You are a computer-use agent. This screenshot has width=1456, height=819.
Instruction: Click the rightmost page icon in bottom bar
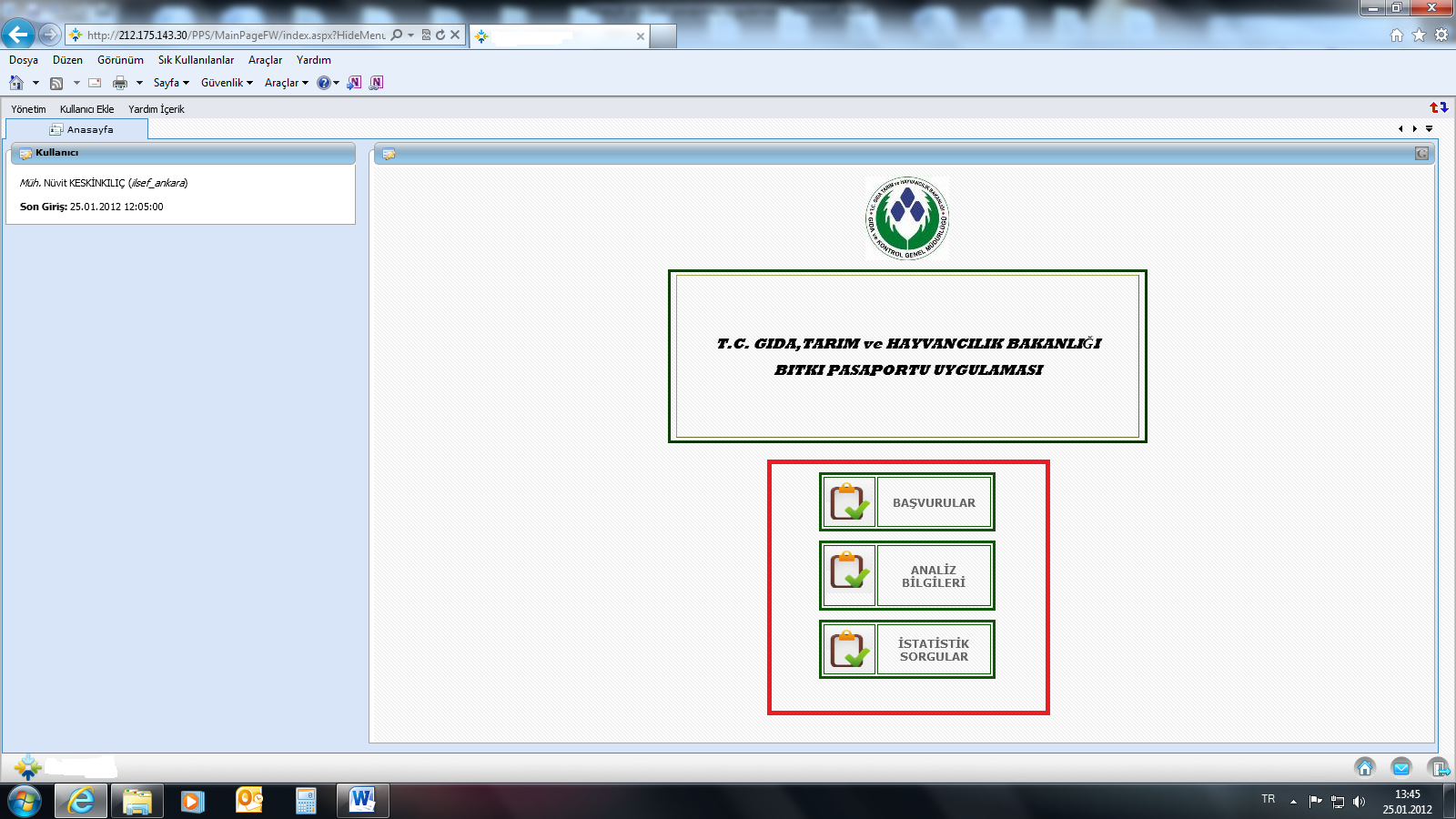1438,767
